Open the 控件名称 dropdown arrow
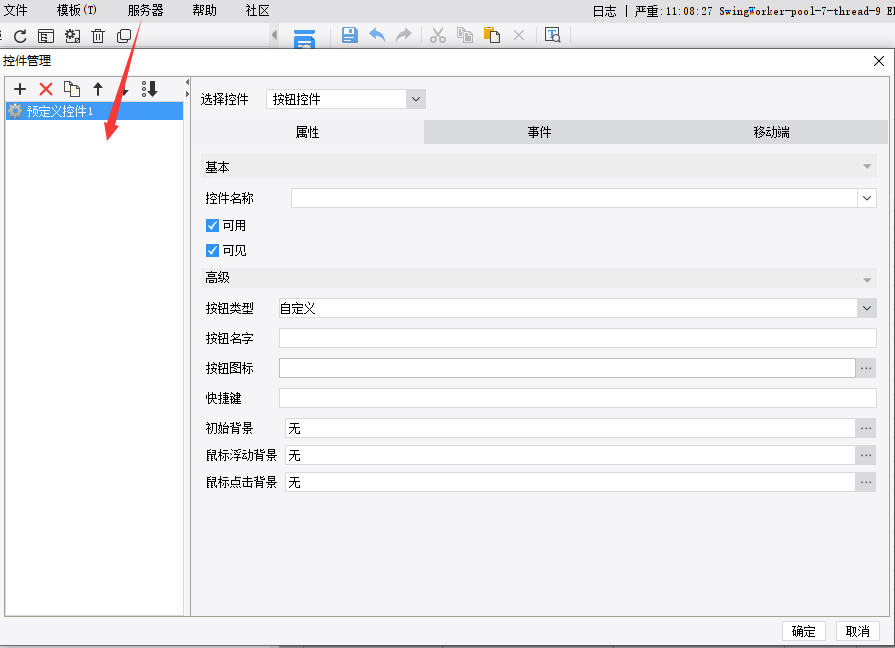Viewport: 895px width, 648px height. tap(867, 198)
